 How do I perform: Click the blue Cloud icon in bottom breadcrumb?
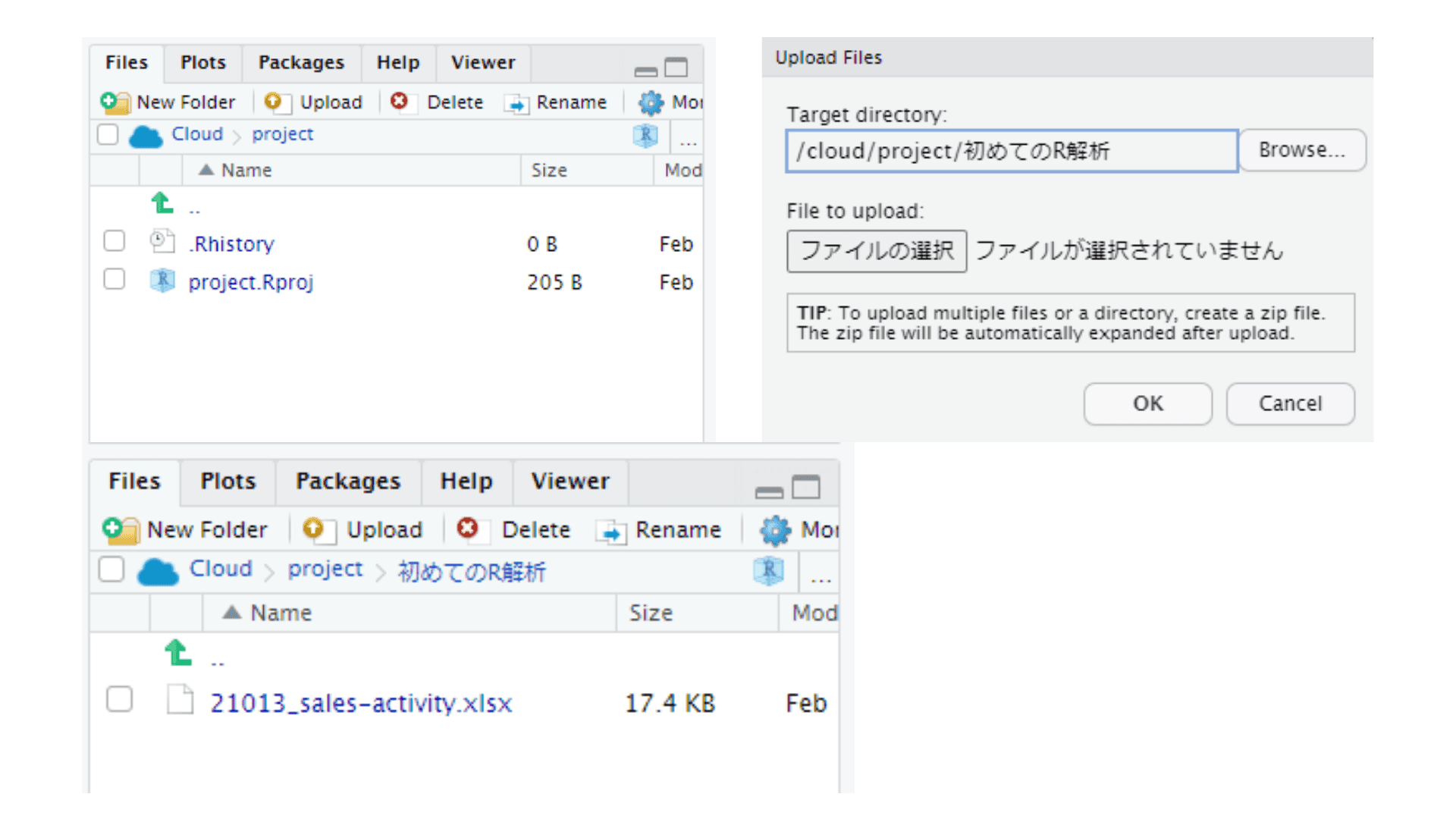(x=158, y=570)
